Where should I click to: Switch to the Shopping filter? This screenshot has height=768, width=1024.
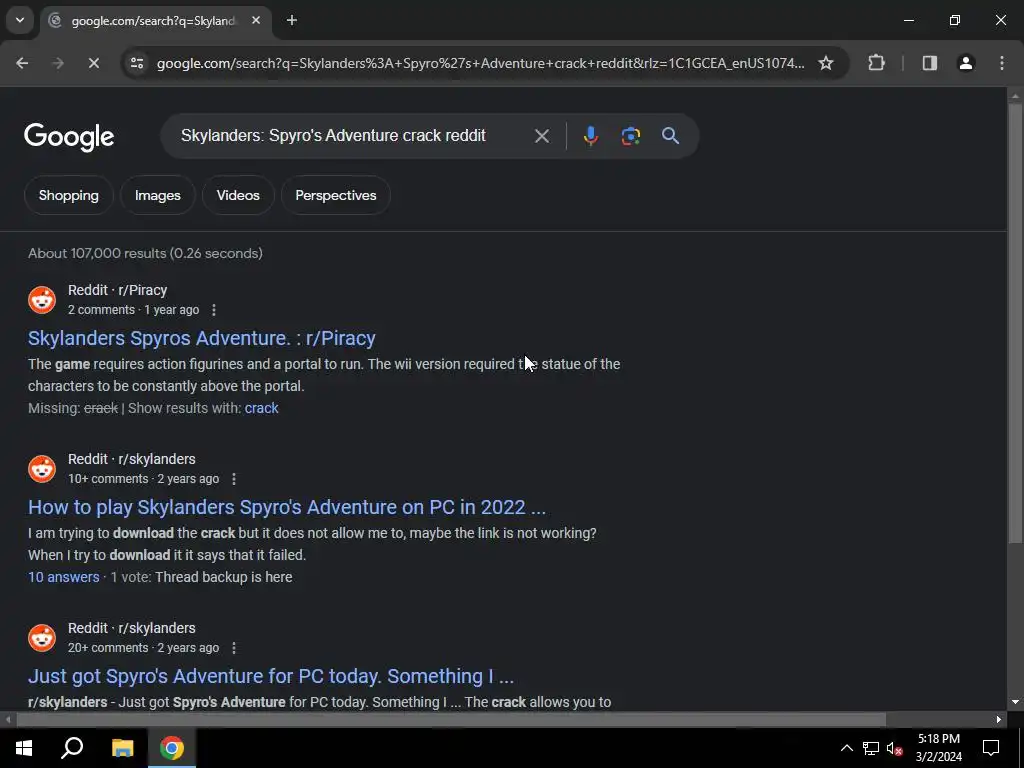click(x=69, y=195)
